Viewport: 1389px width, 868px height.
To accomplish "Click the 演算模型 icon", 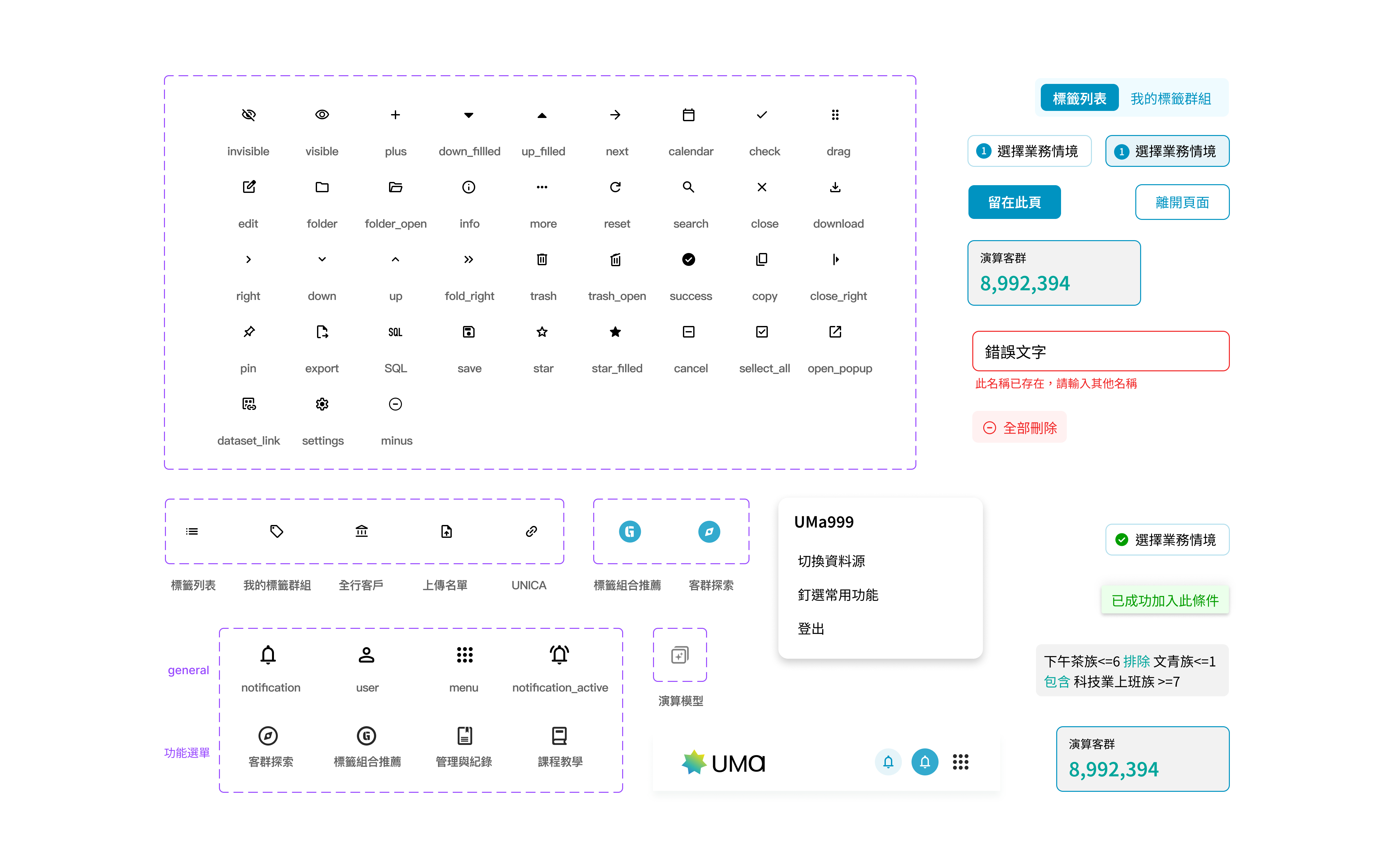I will (680, 655).
